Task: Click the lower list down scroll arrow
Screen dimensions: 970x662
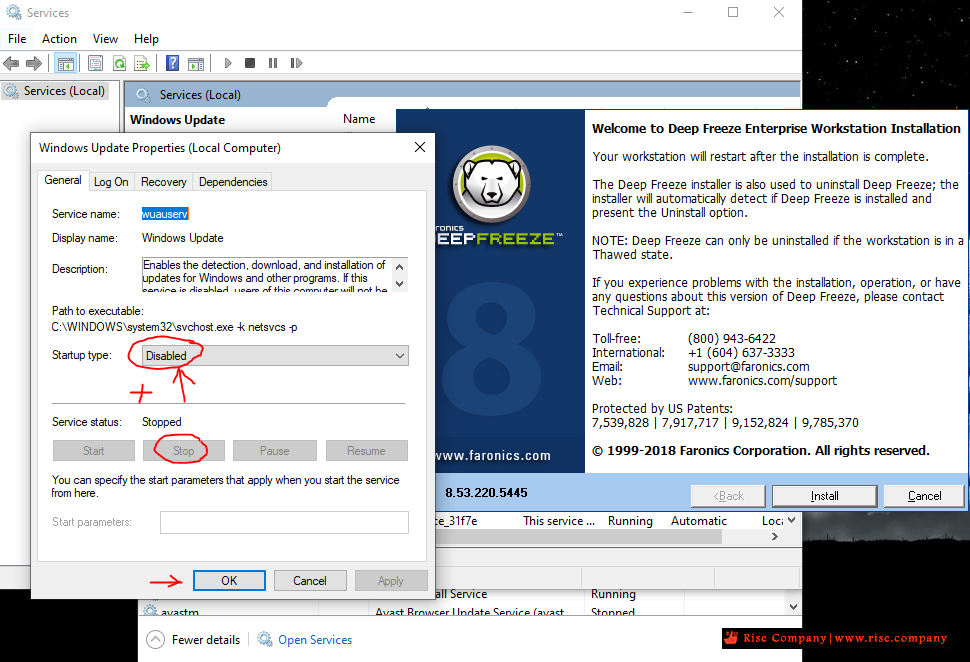Action: pyautogui.click(x=794, y=607)
